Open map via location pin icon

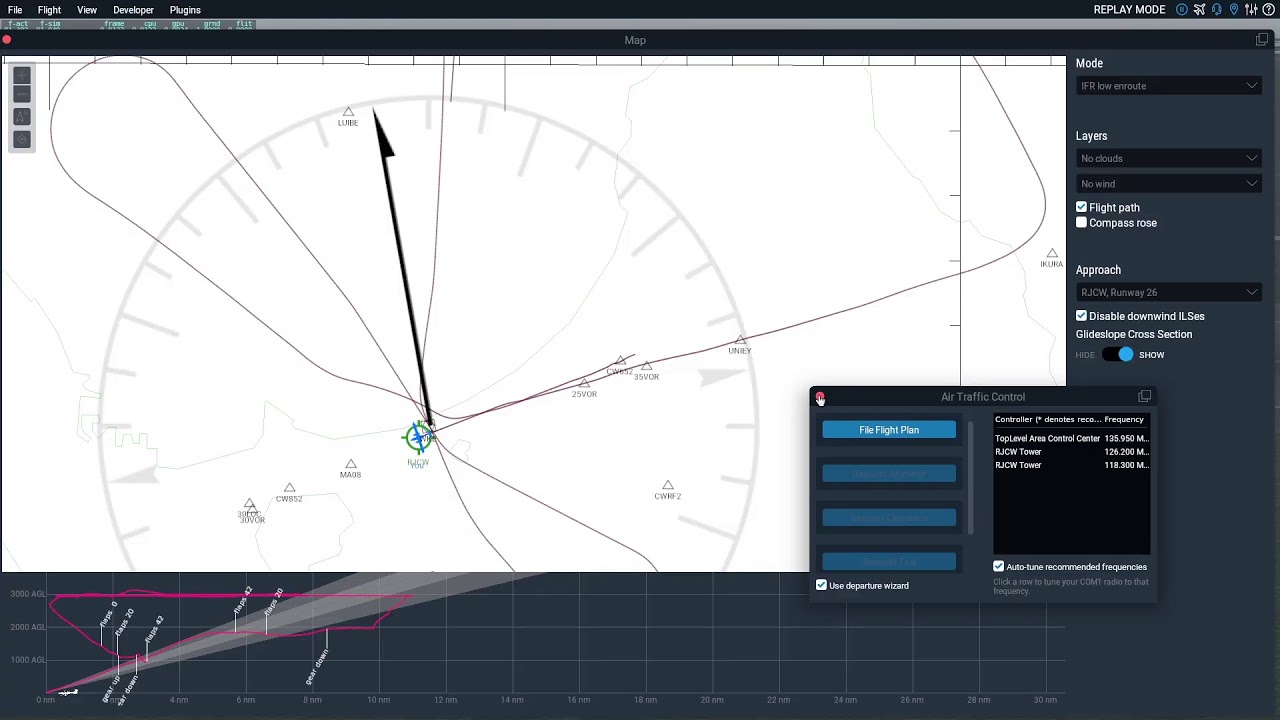click(x=1234, y=9)
